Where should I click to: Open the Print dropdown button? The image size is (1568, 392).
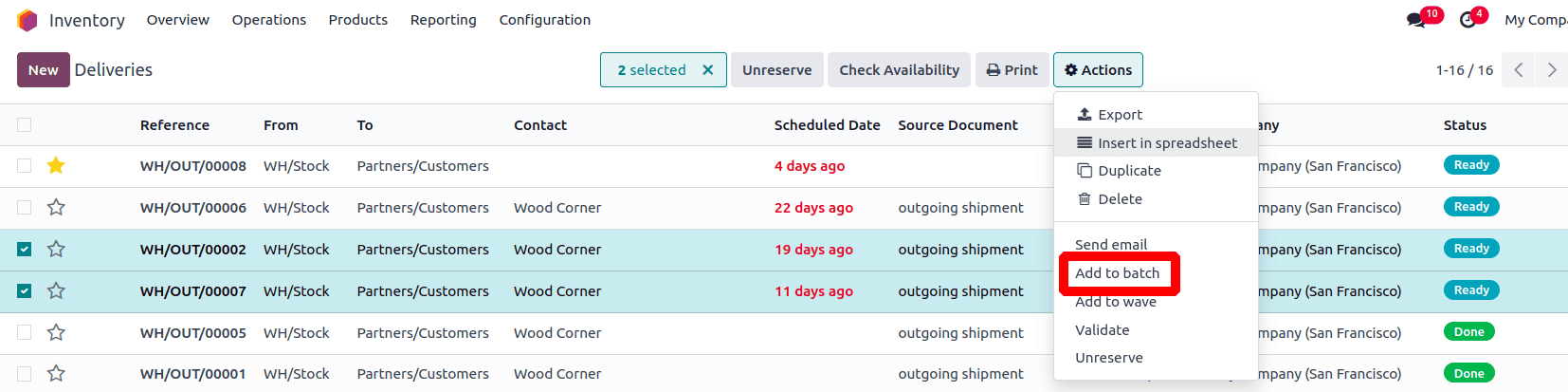pyautogui.click(x=1012, y=70)
